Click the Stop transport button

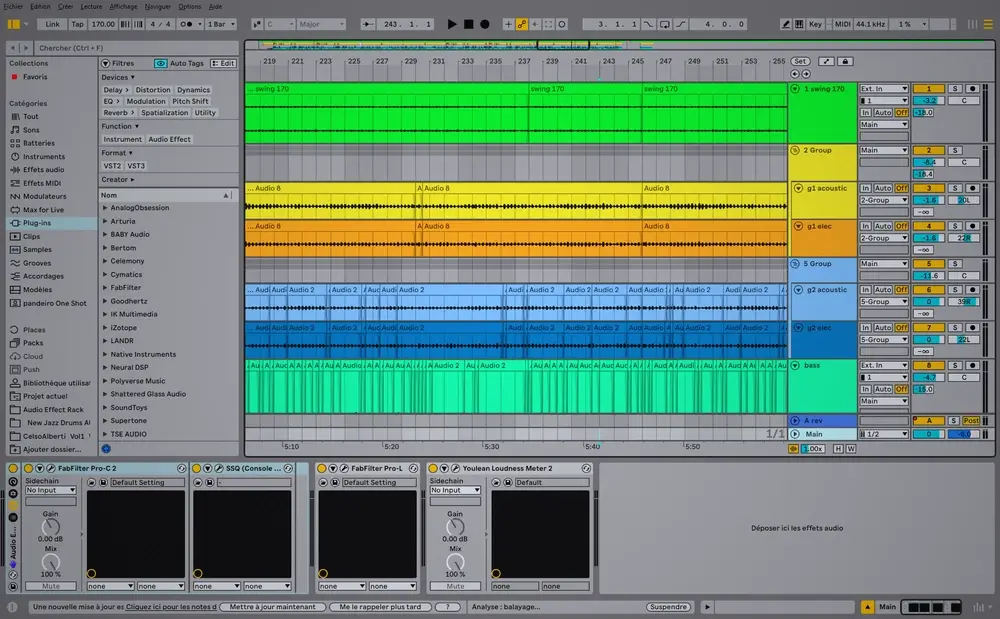[x=469, y=24]
